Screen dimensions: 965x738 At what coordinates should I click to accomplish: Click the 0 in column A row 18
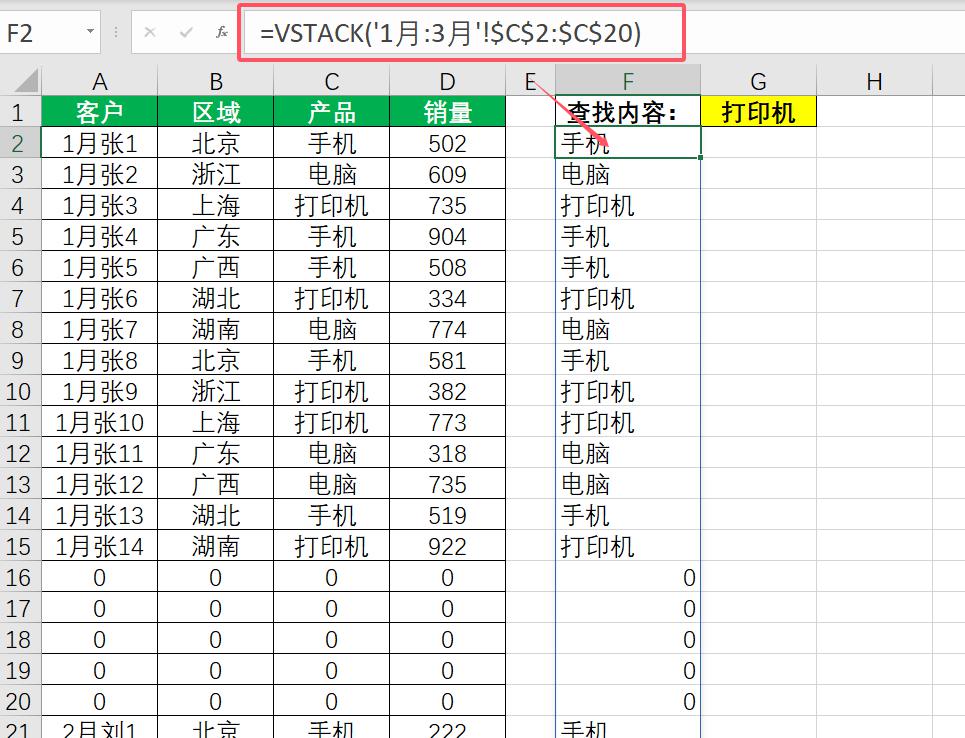coord(99,639)
